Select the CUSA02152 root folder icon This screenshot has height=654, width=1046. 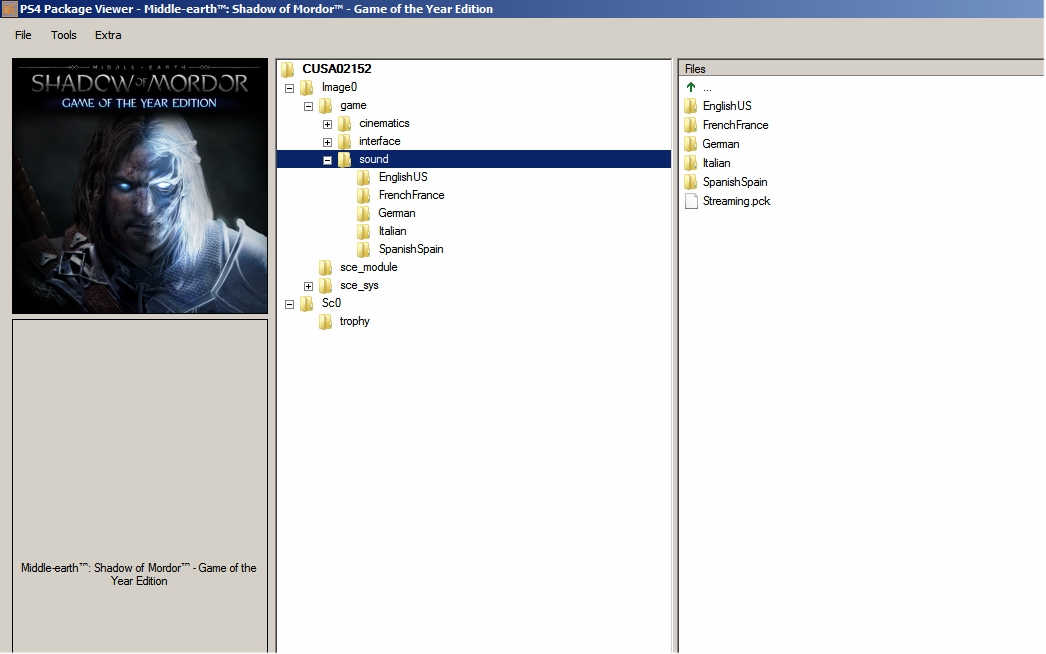pos(288,69)
